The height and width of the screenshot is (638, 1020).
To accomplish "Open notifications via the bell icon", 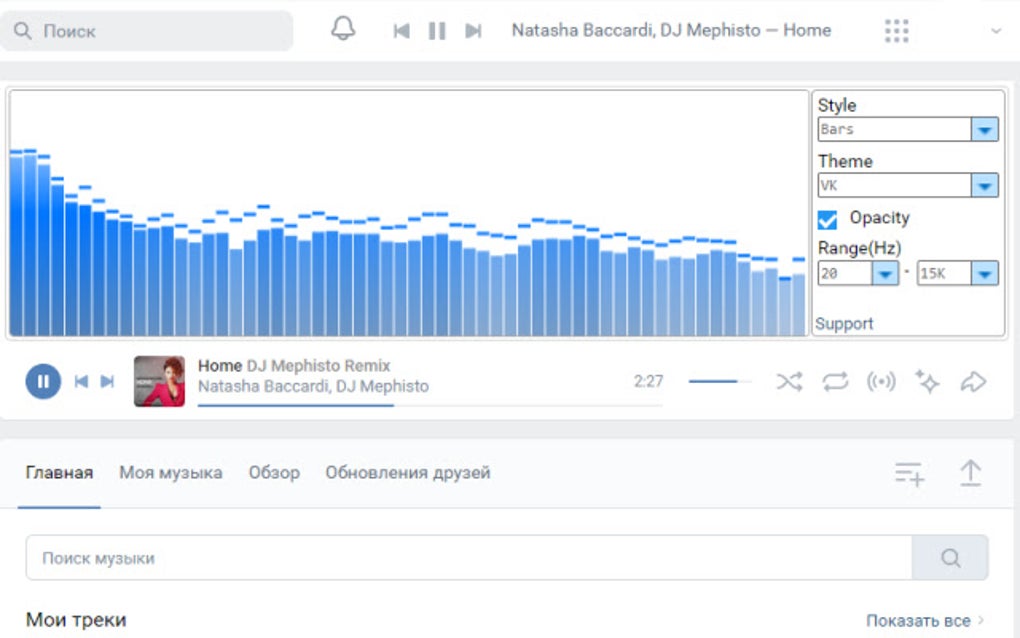I will click(342, 30).
